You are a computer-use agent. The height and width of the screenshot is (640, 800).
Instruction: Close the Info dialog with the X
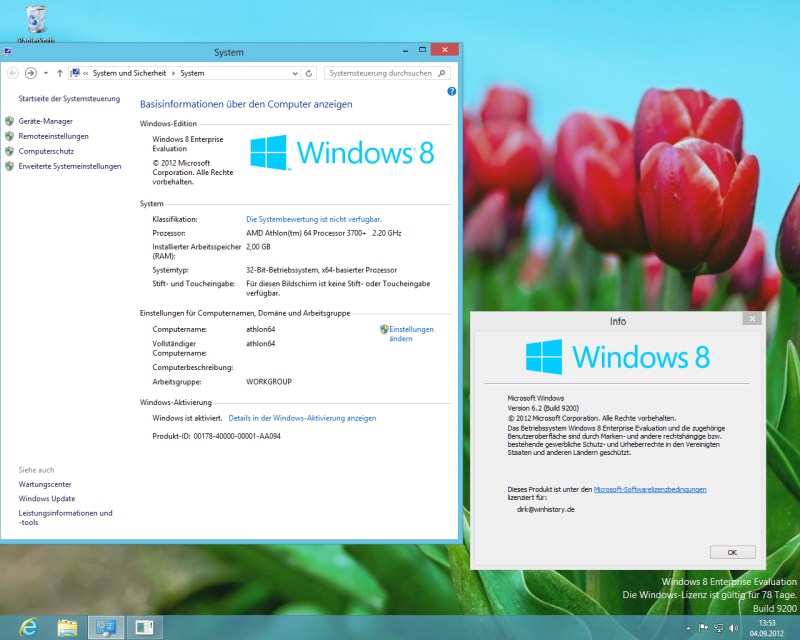752,319
